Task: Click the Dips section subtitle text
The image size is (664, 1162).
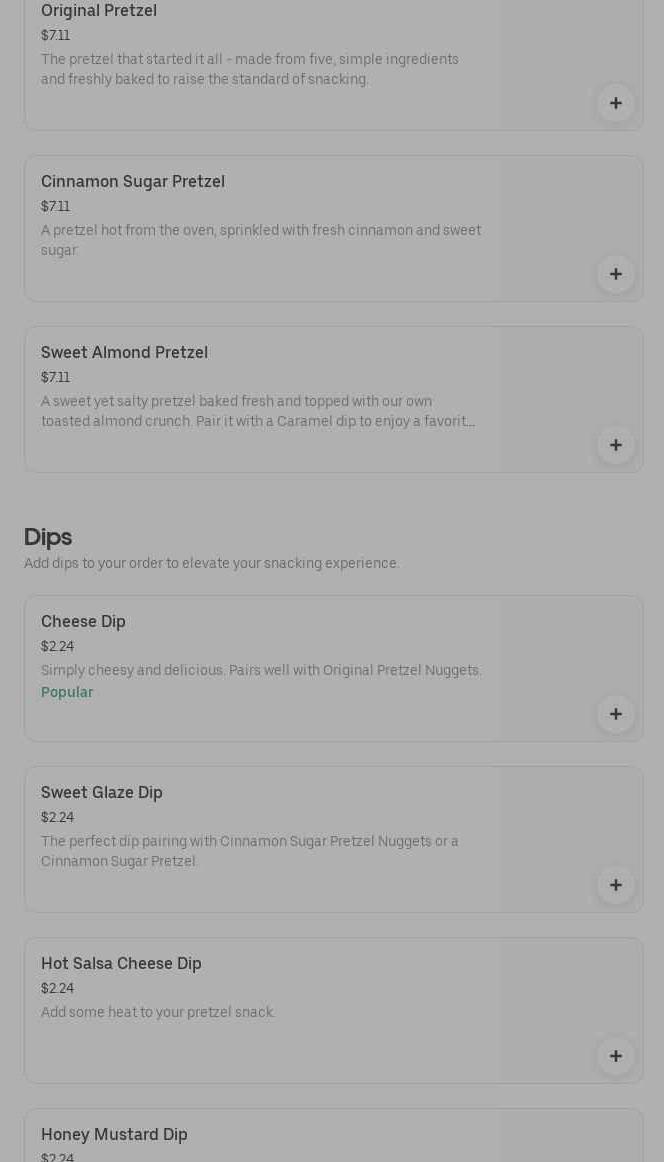Action: pyautogui.click(x=212, y=564)
